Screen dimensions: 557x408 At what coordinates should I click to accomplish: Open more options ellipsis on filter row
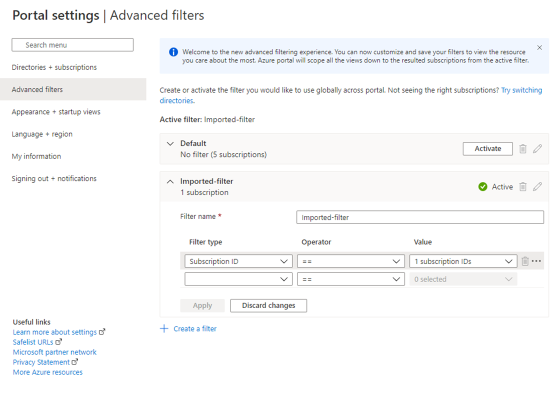point(536,261)
